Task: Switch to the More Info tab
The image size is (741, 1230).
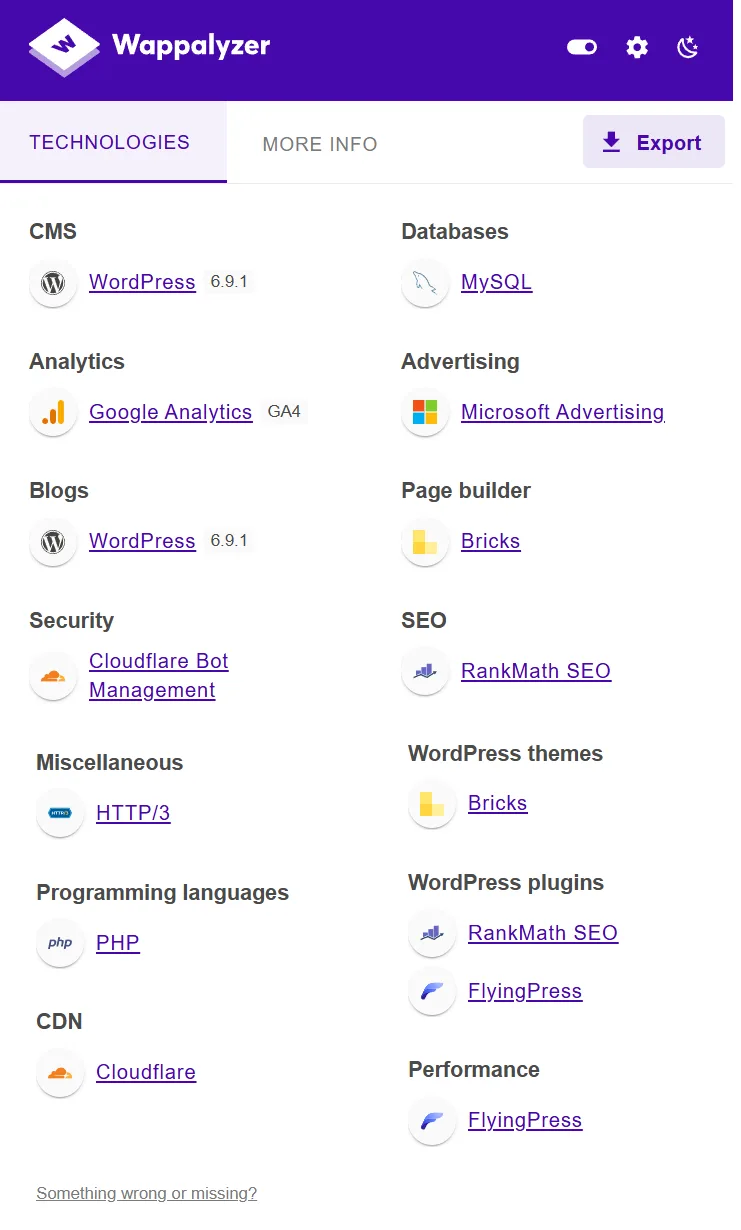Action: point(320,144)
